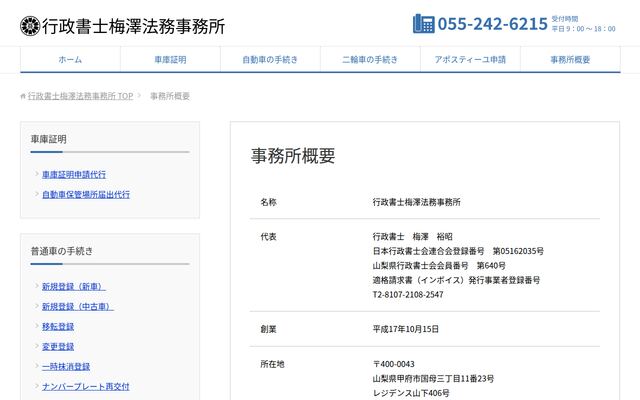
Task: Click table label 創業
Action: pos(269,329)
